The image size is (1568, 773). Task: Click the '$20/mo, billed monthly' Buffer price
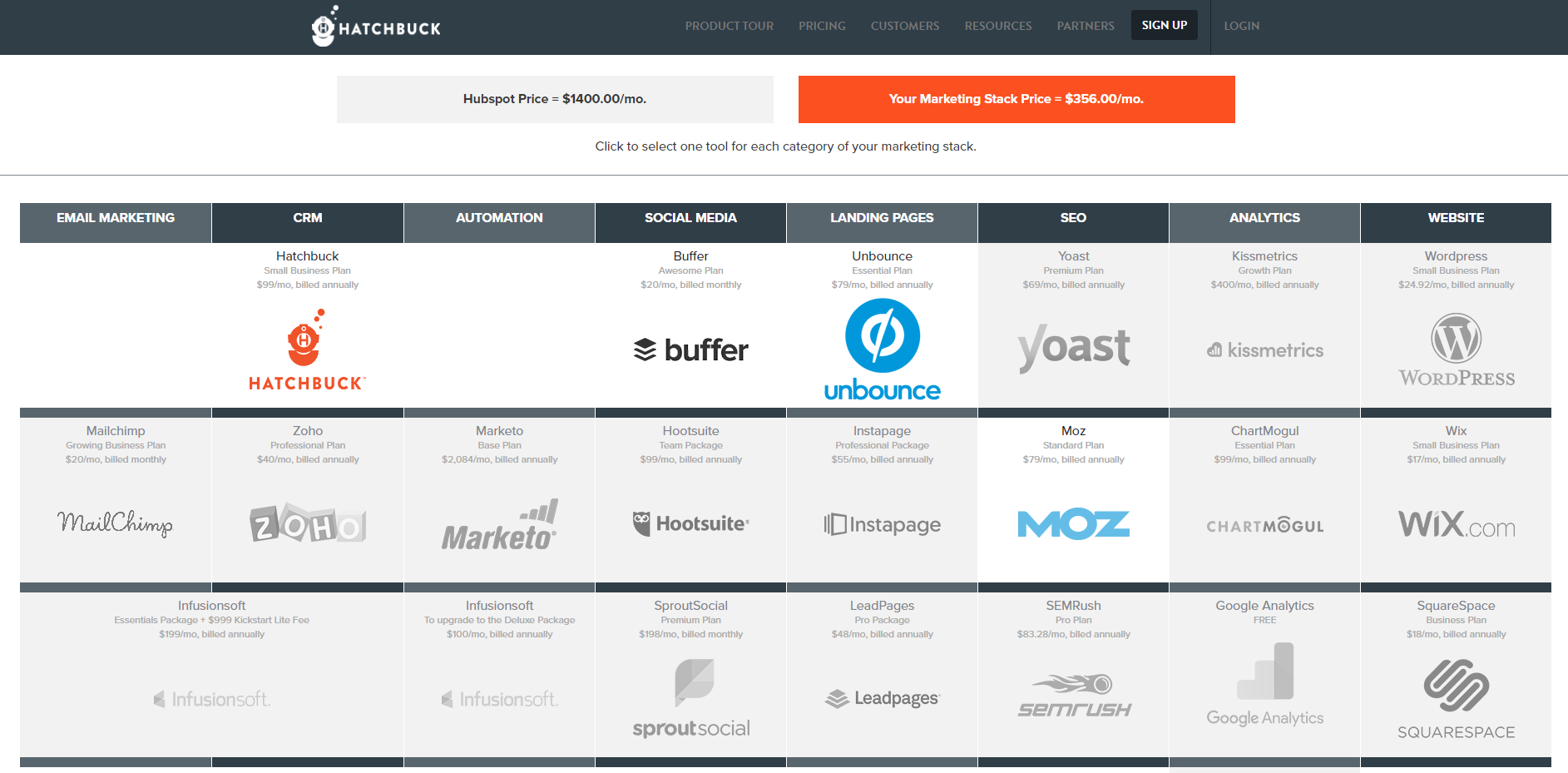click(690, 285)
